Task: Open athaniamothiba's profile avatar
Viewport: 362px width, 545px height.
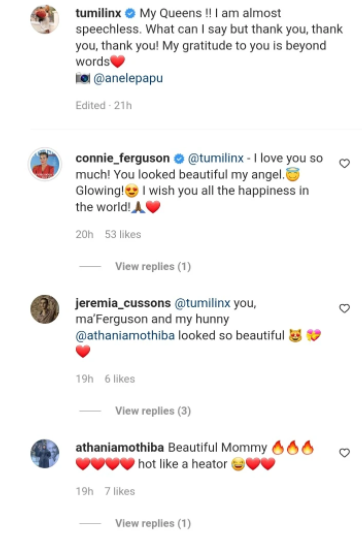Action: coord(45,454)
